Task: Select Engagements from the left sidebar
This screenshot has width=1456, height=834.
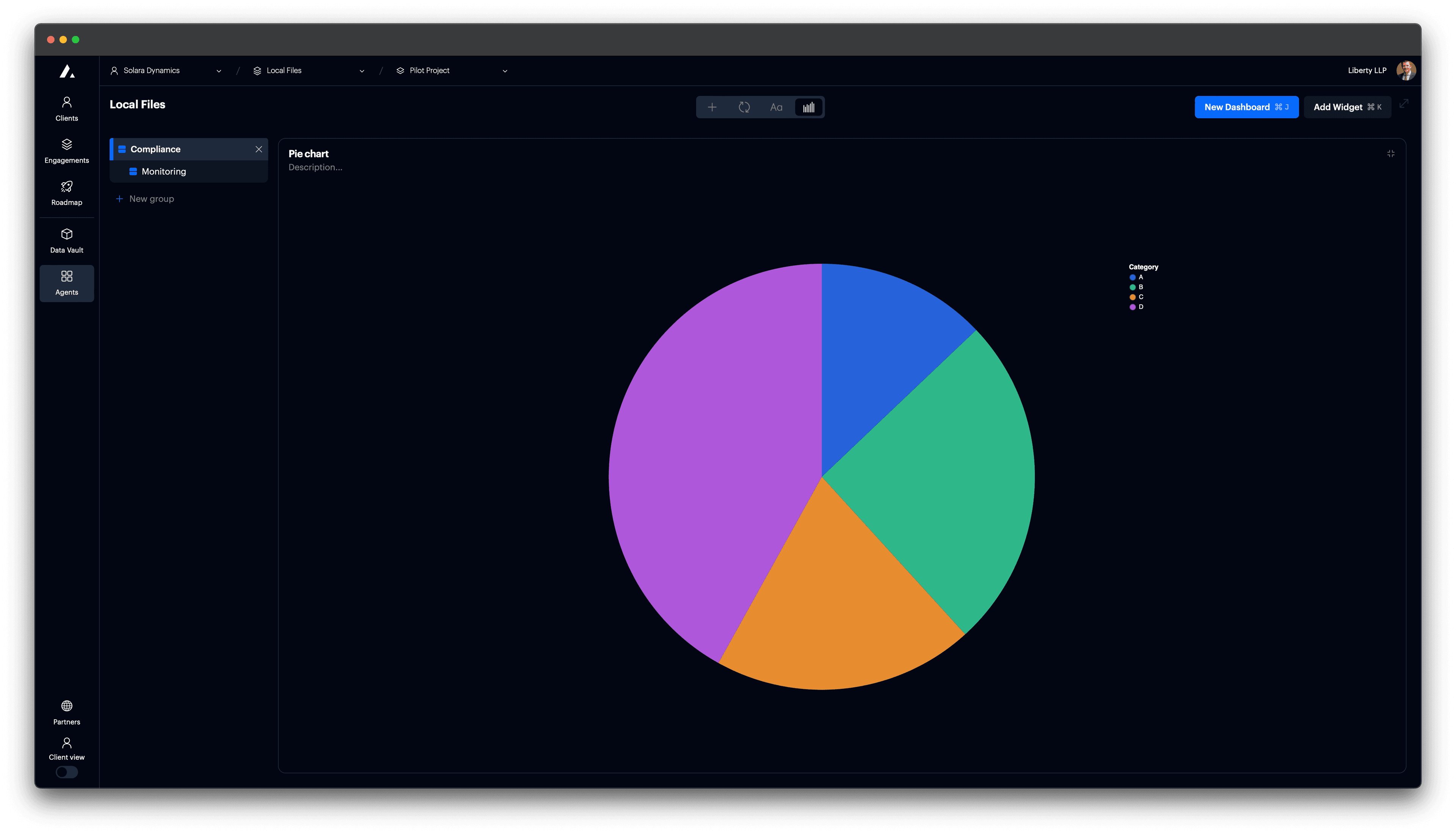Action: point(66,150)
